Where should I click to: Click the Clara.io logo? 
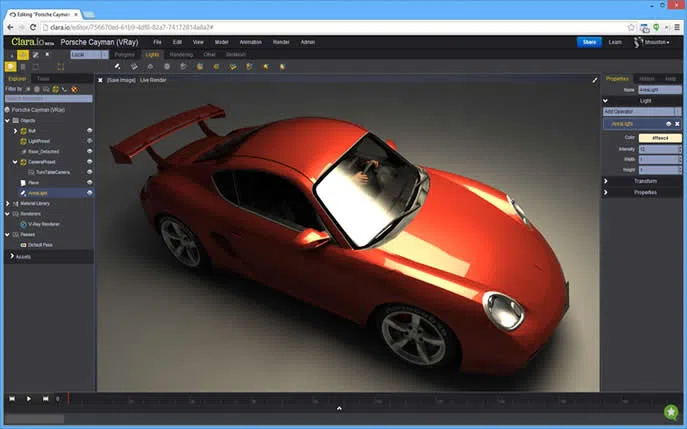[x=28, y=42]
